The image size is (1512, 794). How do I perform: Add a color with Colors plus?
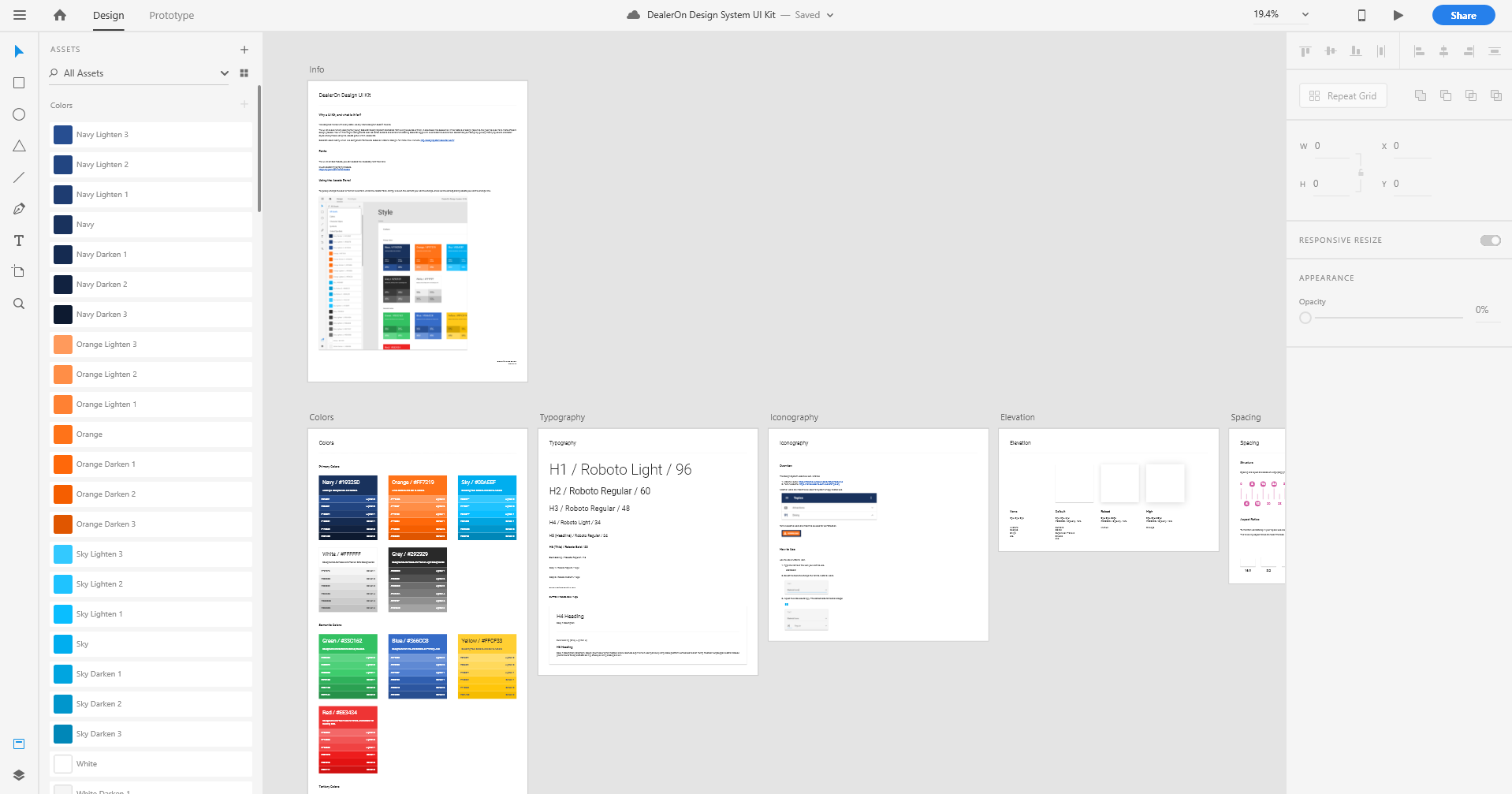coord(244,104)
